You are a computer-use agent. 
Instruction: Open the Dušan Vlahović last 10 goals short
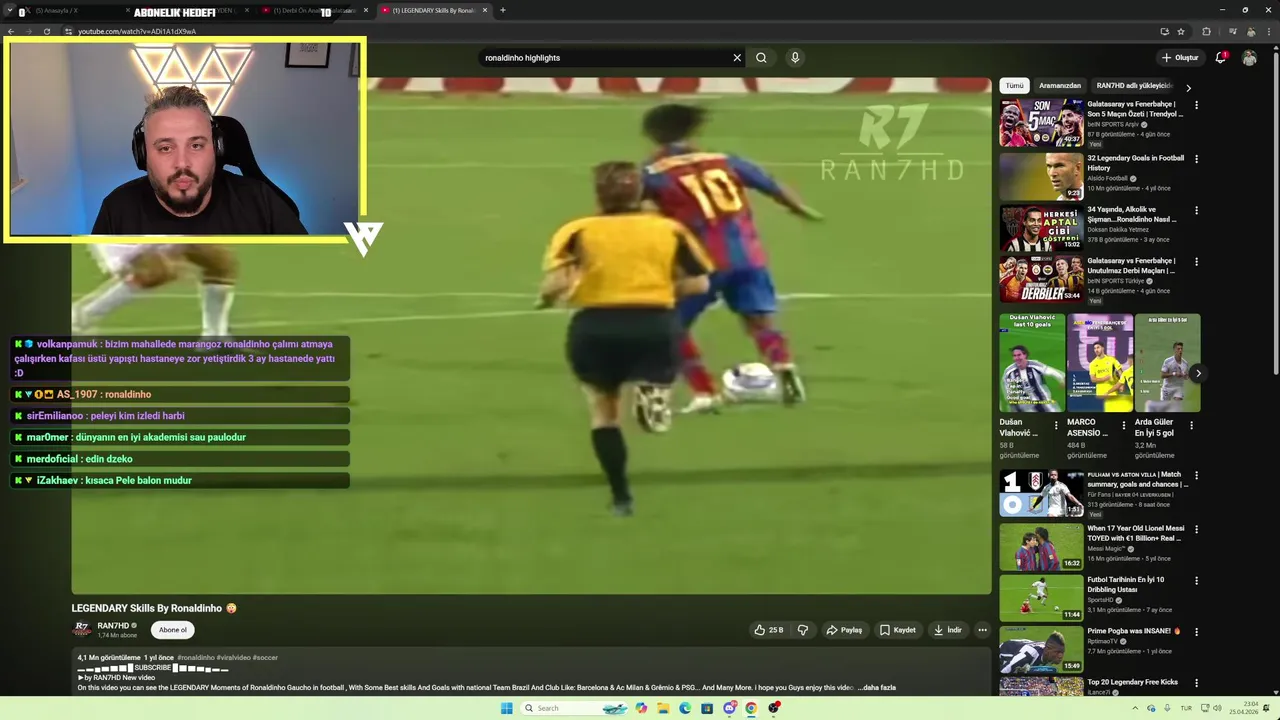click(x=1032, y=363)
